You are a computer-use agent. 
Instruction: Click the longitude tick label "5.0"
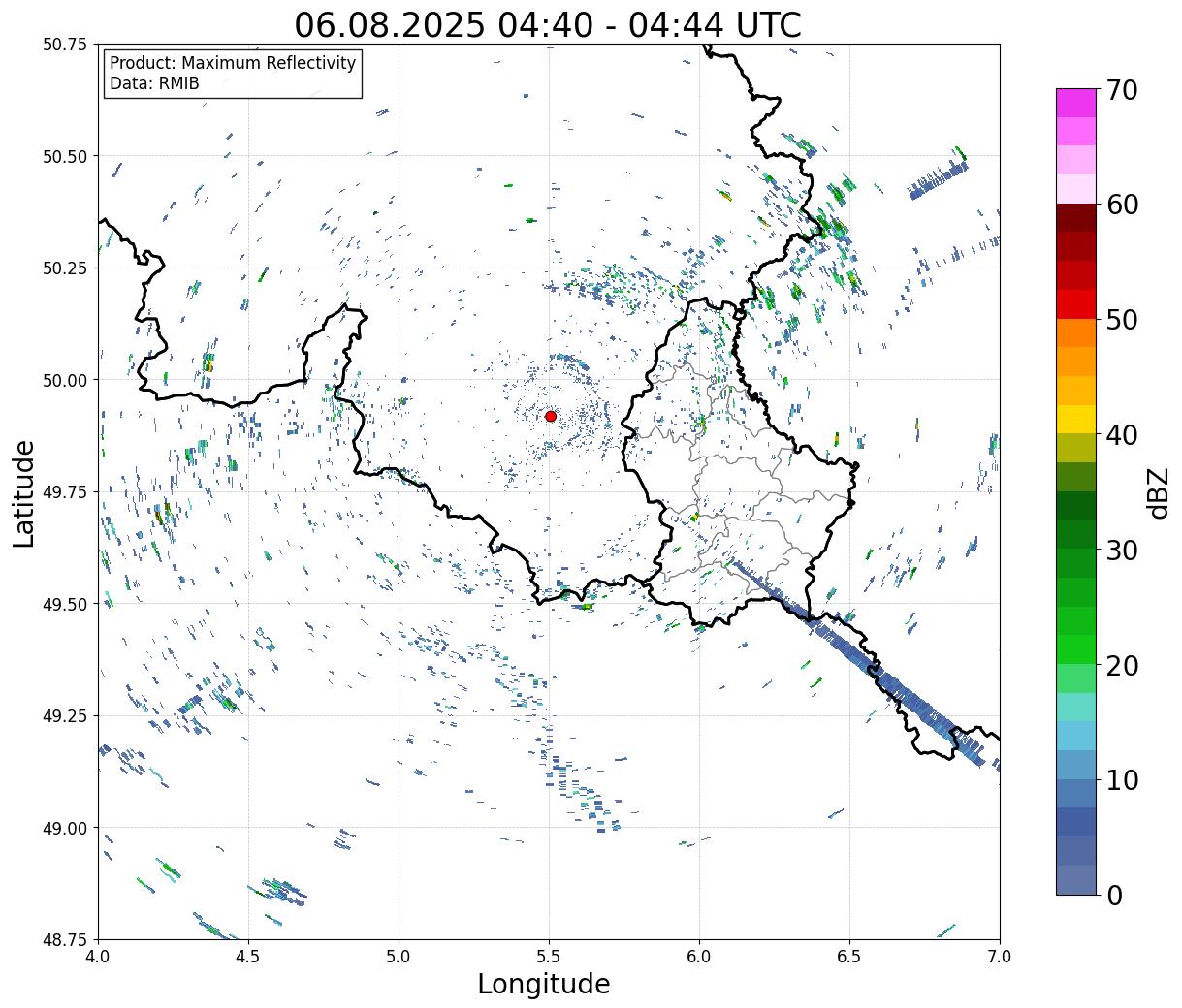coord(399,957)
